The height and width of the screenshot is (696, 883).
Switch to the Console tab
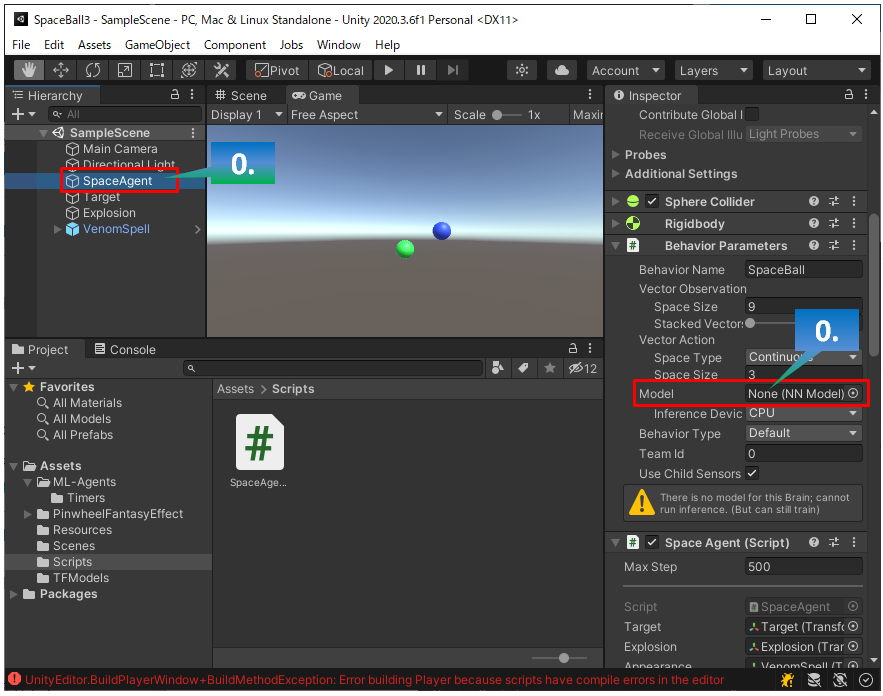click(125, 349)
